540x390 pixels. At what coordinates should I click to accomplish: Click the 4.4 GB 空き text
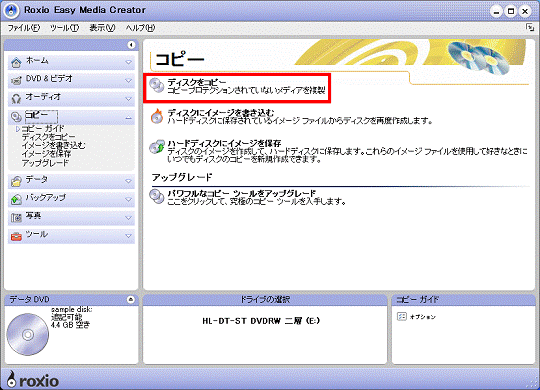(71, 325)
